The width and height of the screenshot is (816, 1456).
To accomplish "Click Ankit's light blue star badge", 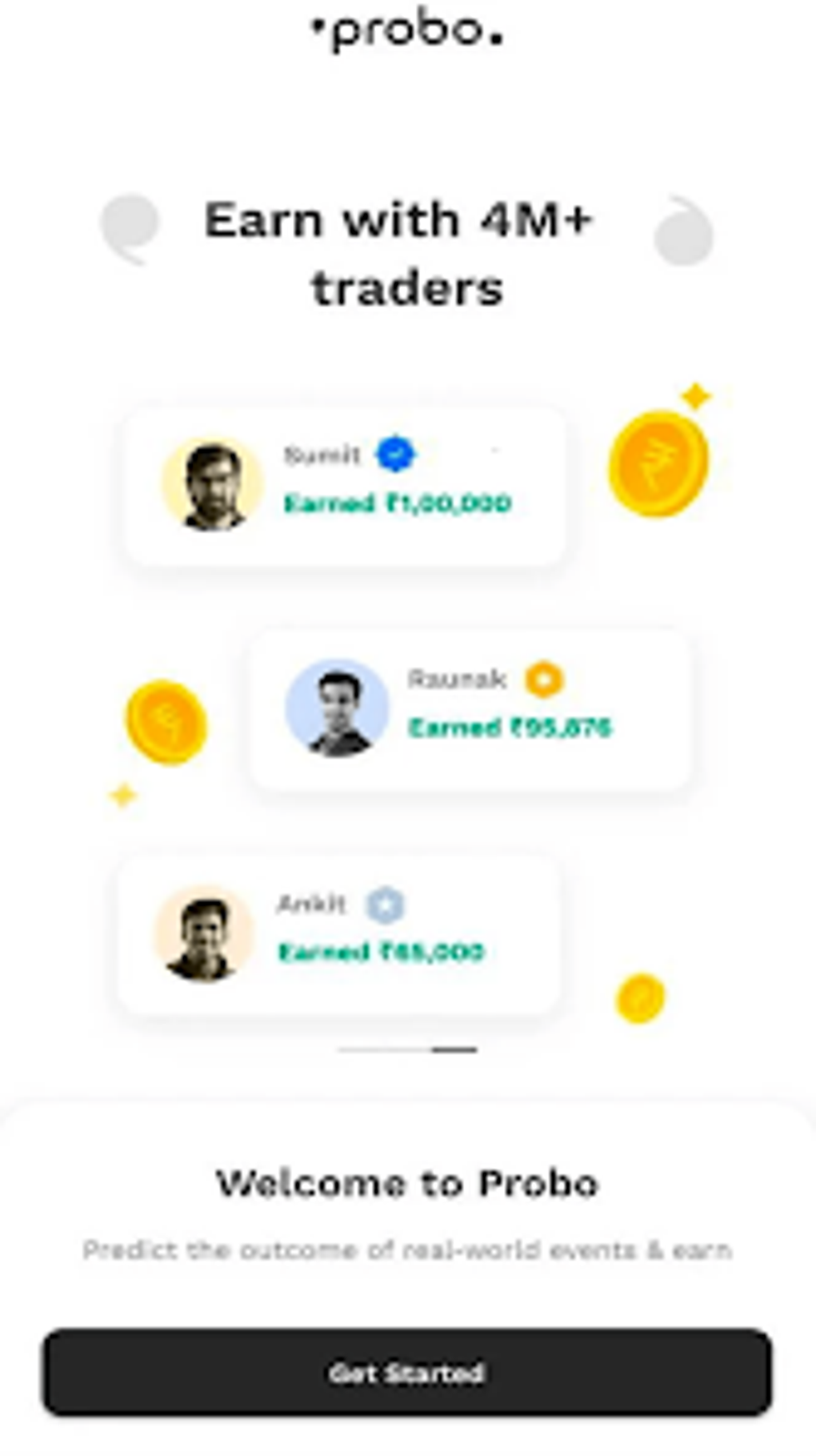I will pyautogui.click(x=385, y=904).
